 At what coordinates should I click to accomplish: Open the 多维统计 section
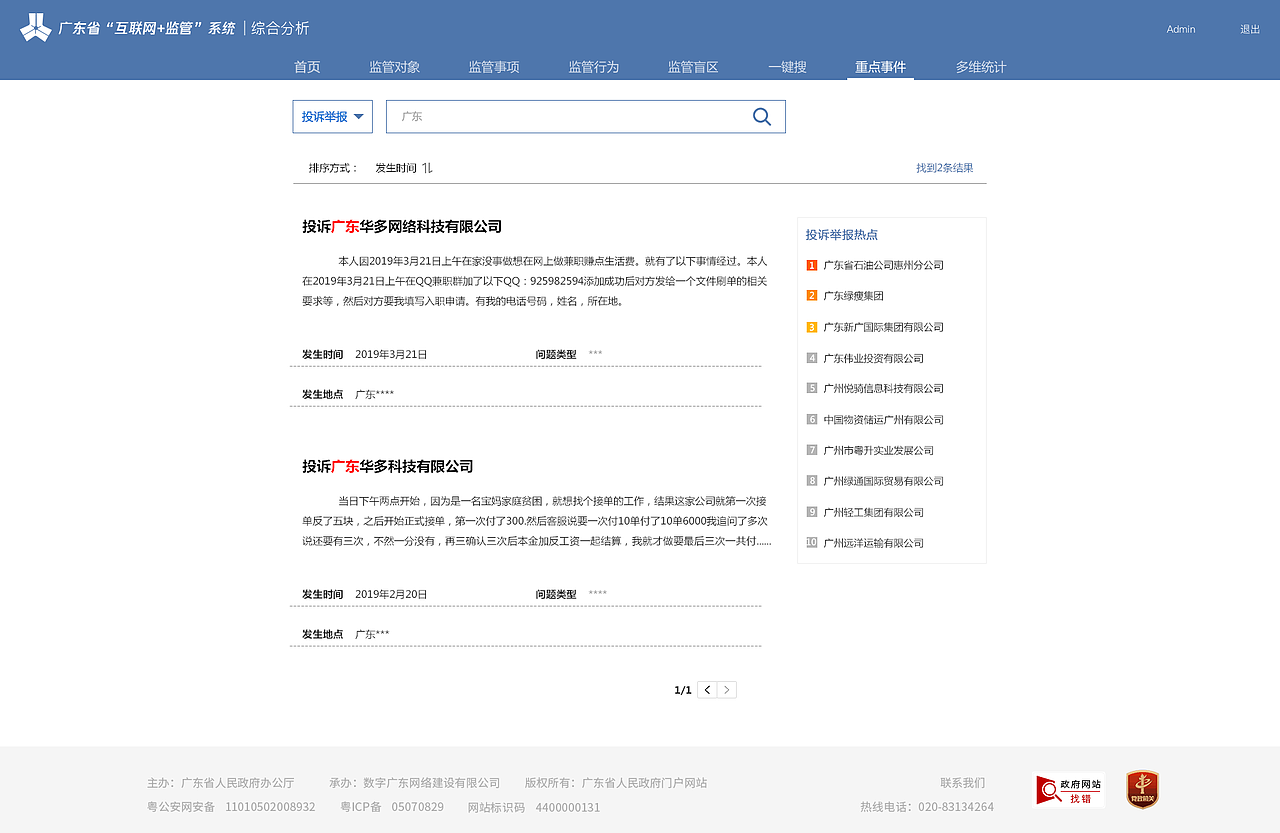pos(979,66)
